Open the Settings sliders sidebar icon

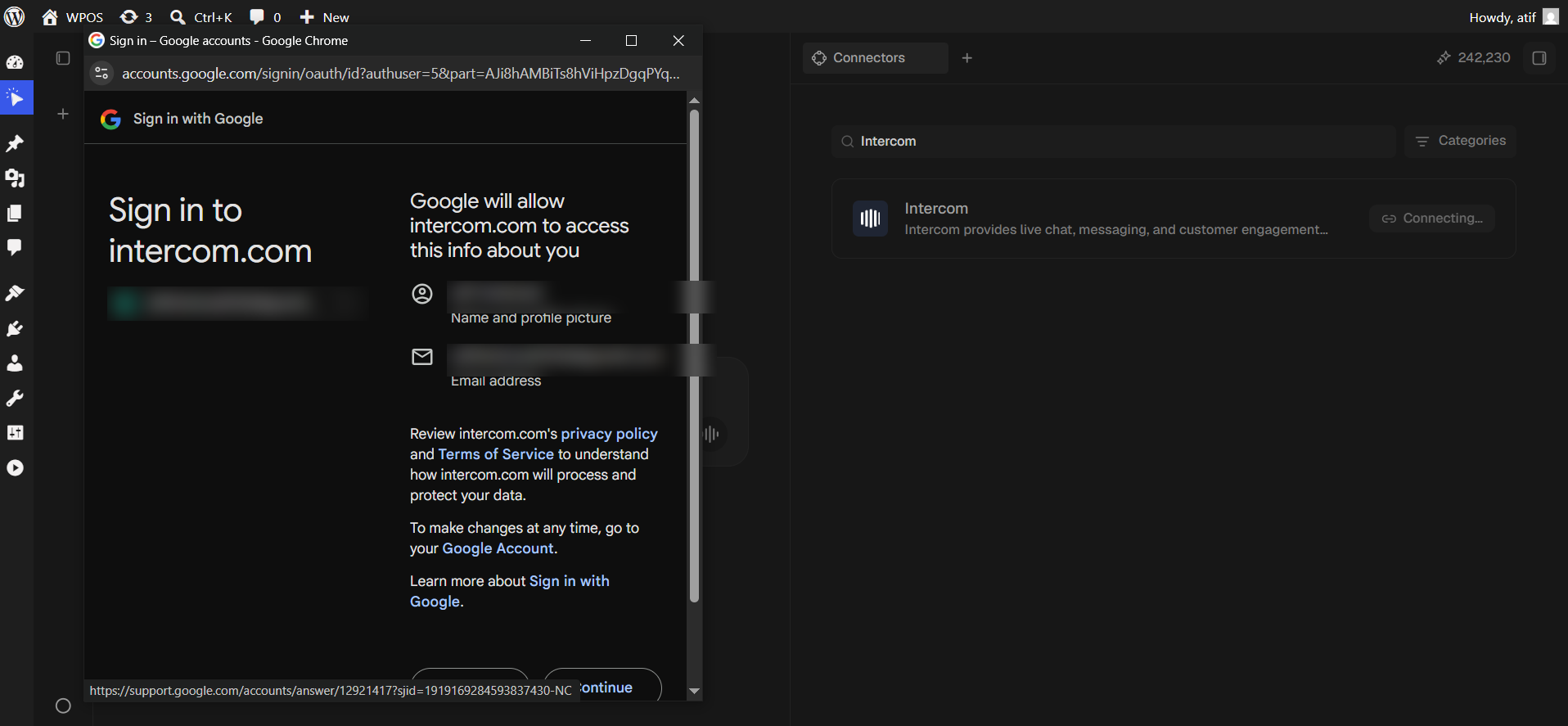click(x=15, y=432)
